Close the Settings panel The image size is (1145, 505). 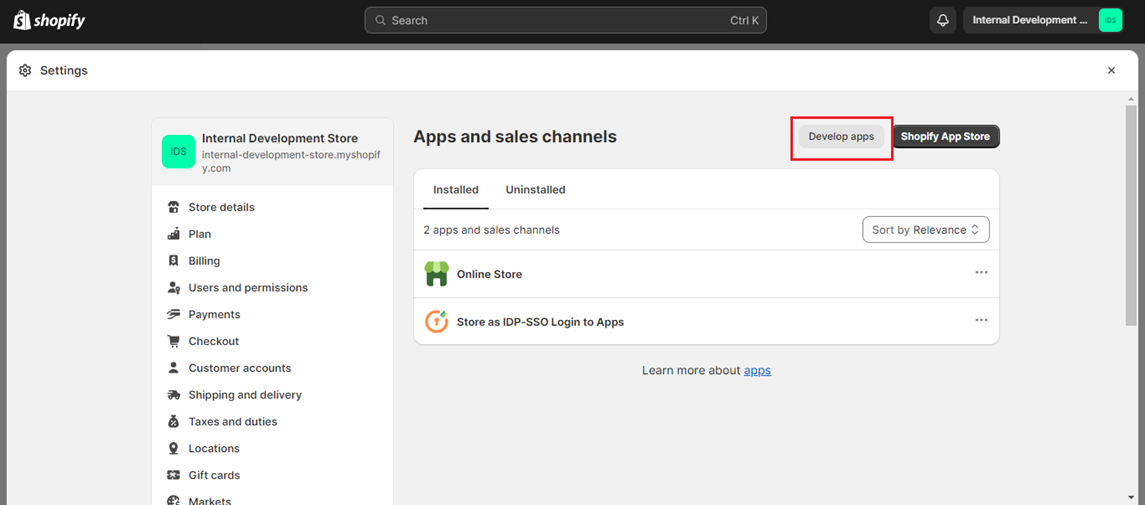coord(1111,71)
